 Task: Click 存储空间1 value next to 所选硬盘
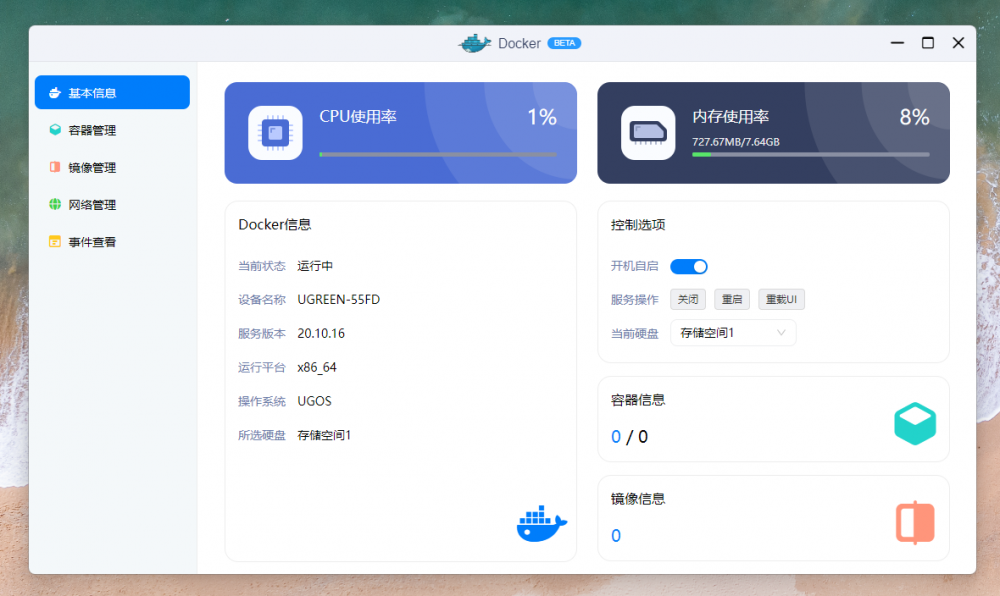(x=324, y=435)
